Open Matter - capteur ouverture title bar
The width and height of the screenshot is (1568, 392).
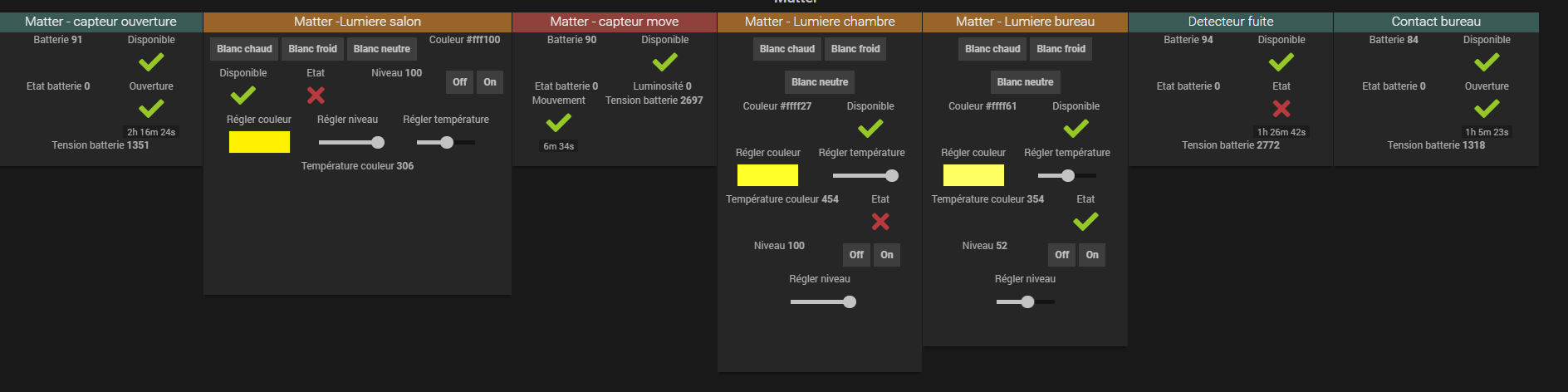pyautogui.click(x=101, y=22)
